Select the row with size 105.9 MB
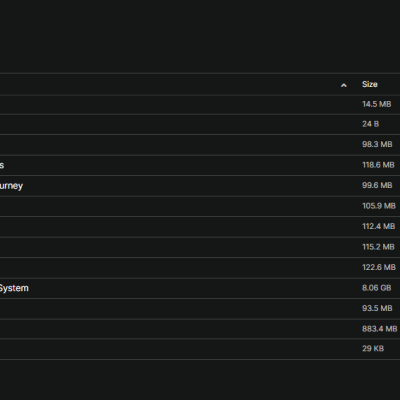 click(x=200, y=206)
